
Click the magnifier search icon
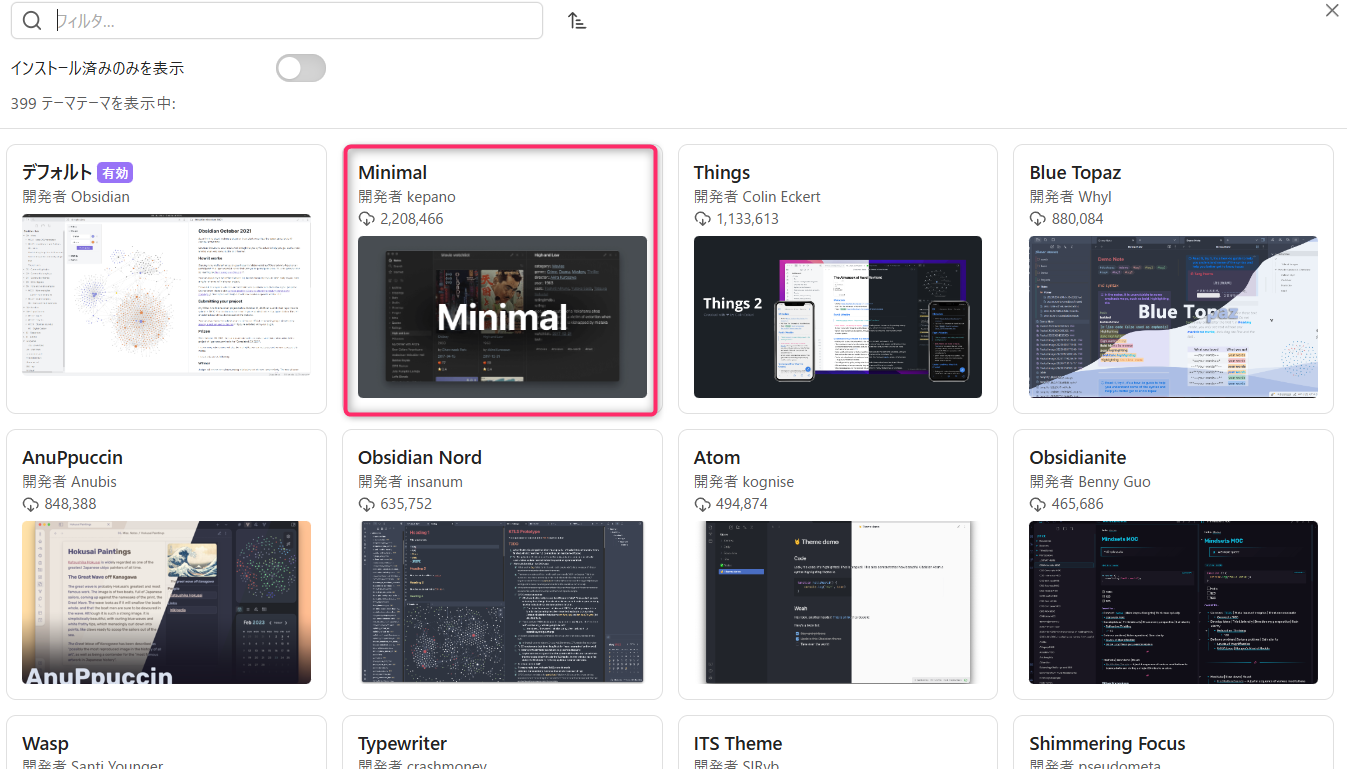click(32, 21)
